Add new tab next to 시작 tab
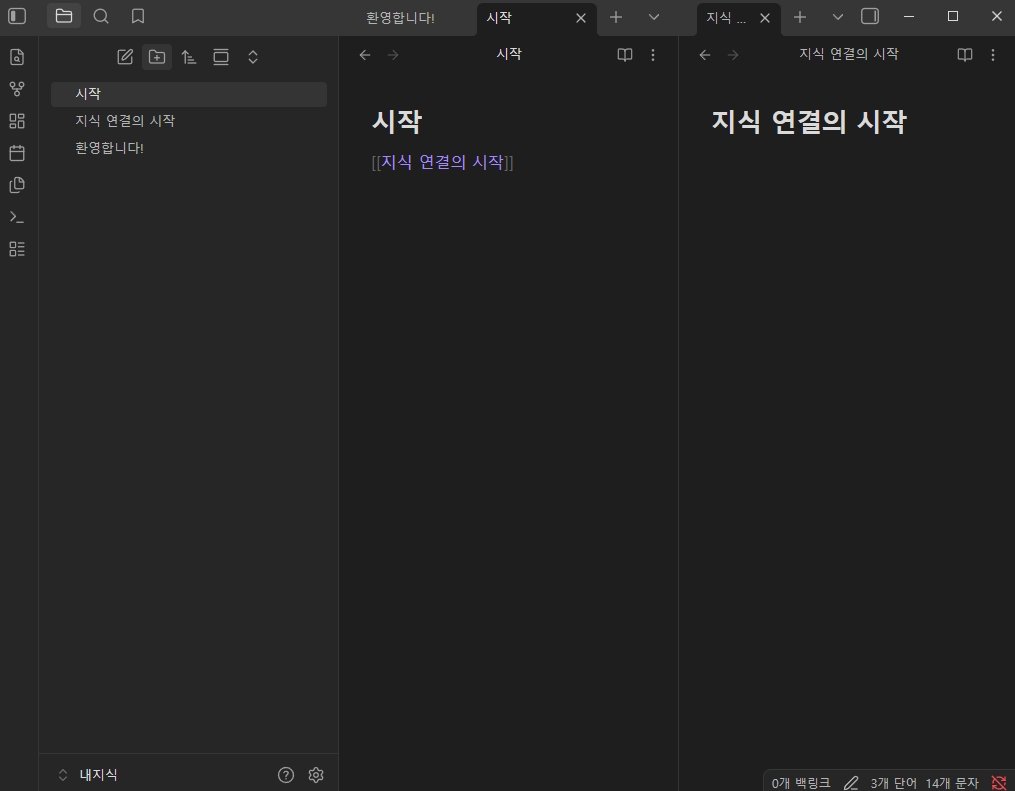 click(616, 17)
